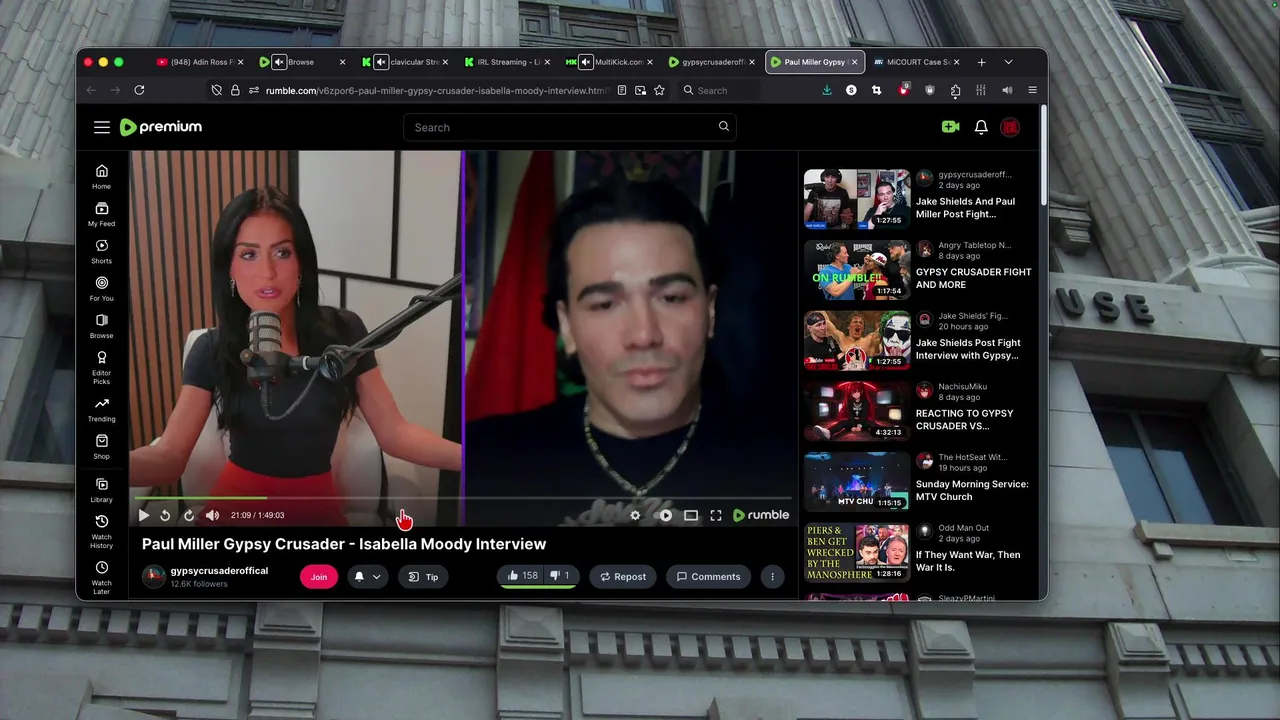The width and height of the screenshot is (1280, 720).
Task: Click the browser URL address bar
Action: click(437, 90)
